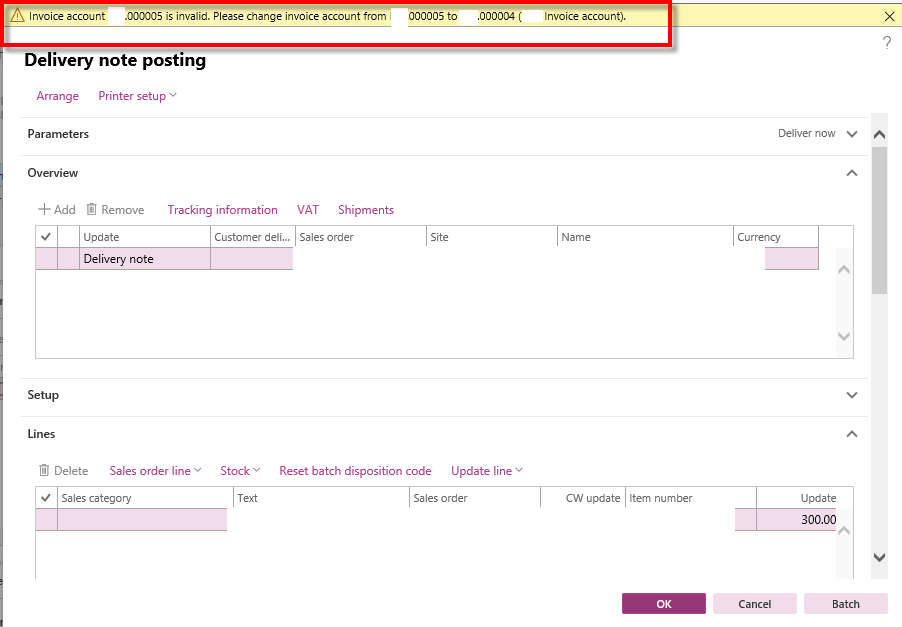Toggle the select-all checkbox in Overview grid
Image resolution: width=902 pixels, height=627 pixels.
pos(45,236)
